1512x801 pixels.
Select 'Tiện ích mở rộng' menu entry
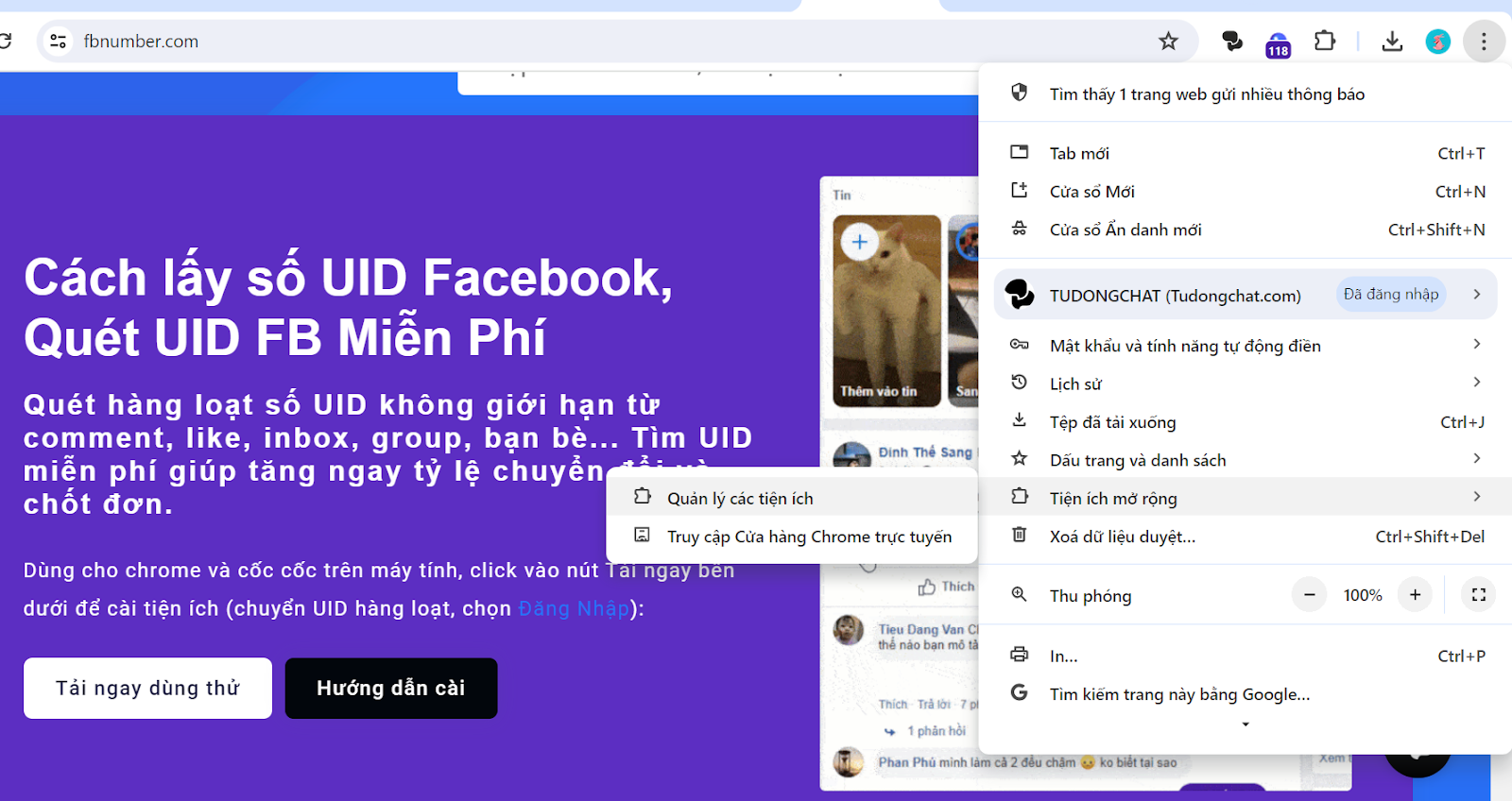(1246, 498)
